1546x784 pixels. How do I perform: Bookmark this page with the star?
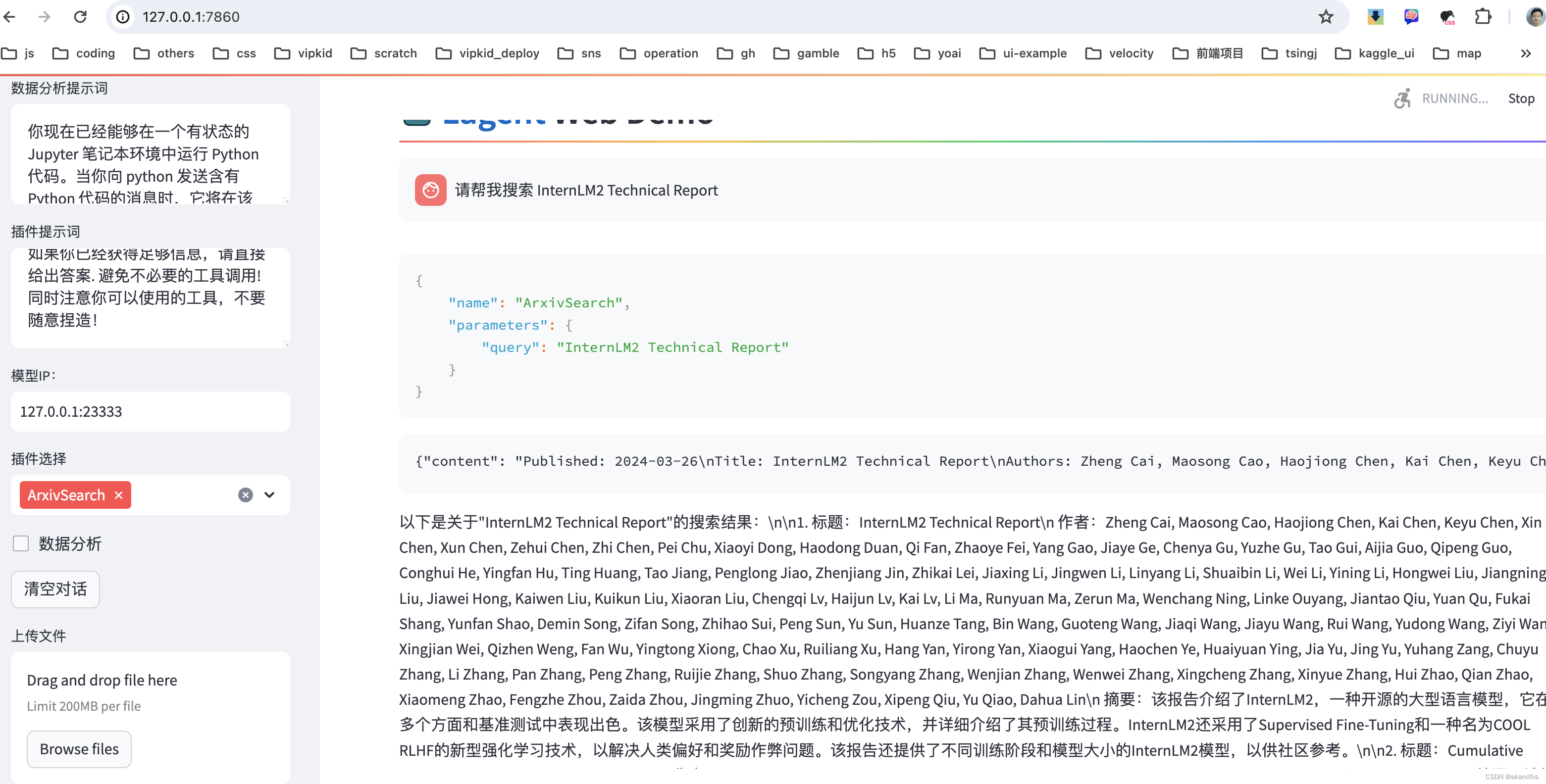click(x=1326, y=17)
